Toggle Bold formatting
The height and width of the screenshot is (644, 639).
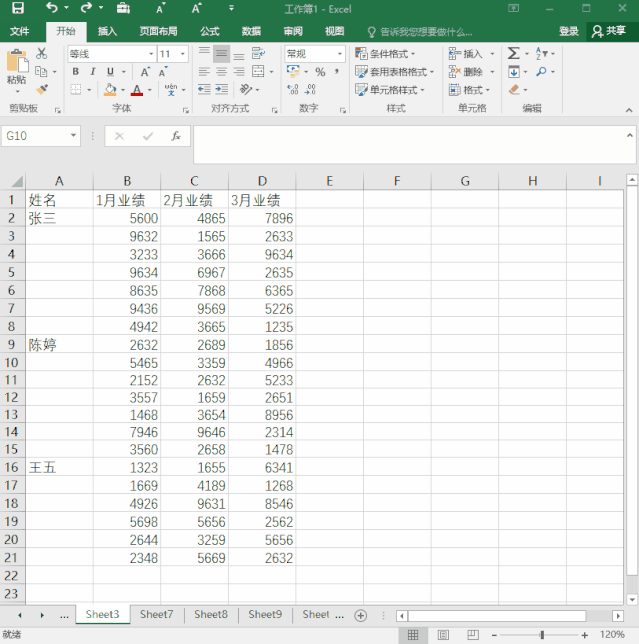[76, 71]
